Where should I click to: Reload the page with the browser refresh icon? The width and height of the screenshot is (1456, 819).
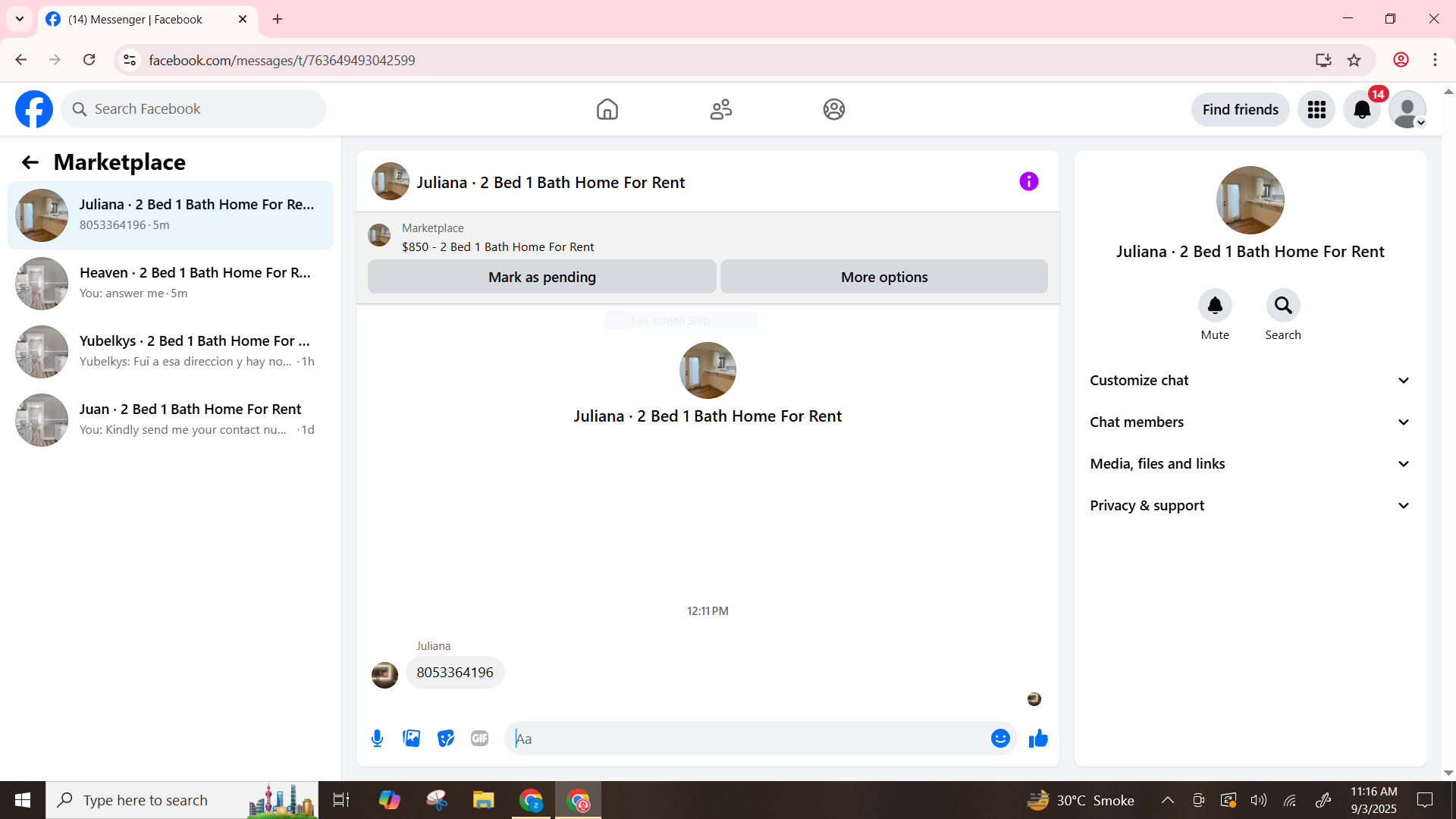89,60
